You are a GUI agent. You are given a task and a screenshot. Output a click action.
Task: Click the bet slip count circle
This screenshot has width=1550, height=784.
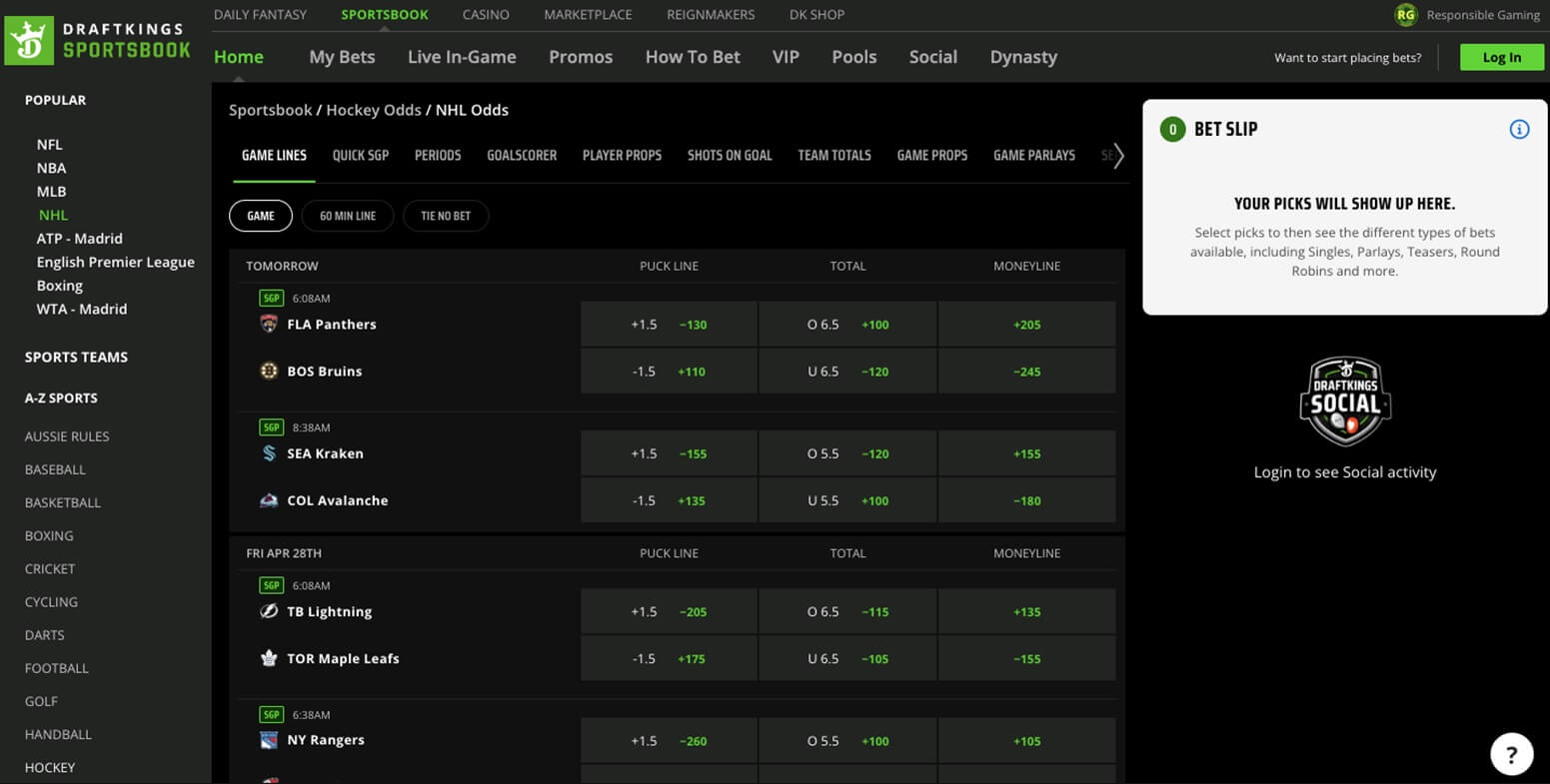point(1172,129)
